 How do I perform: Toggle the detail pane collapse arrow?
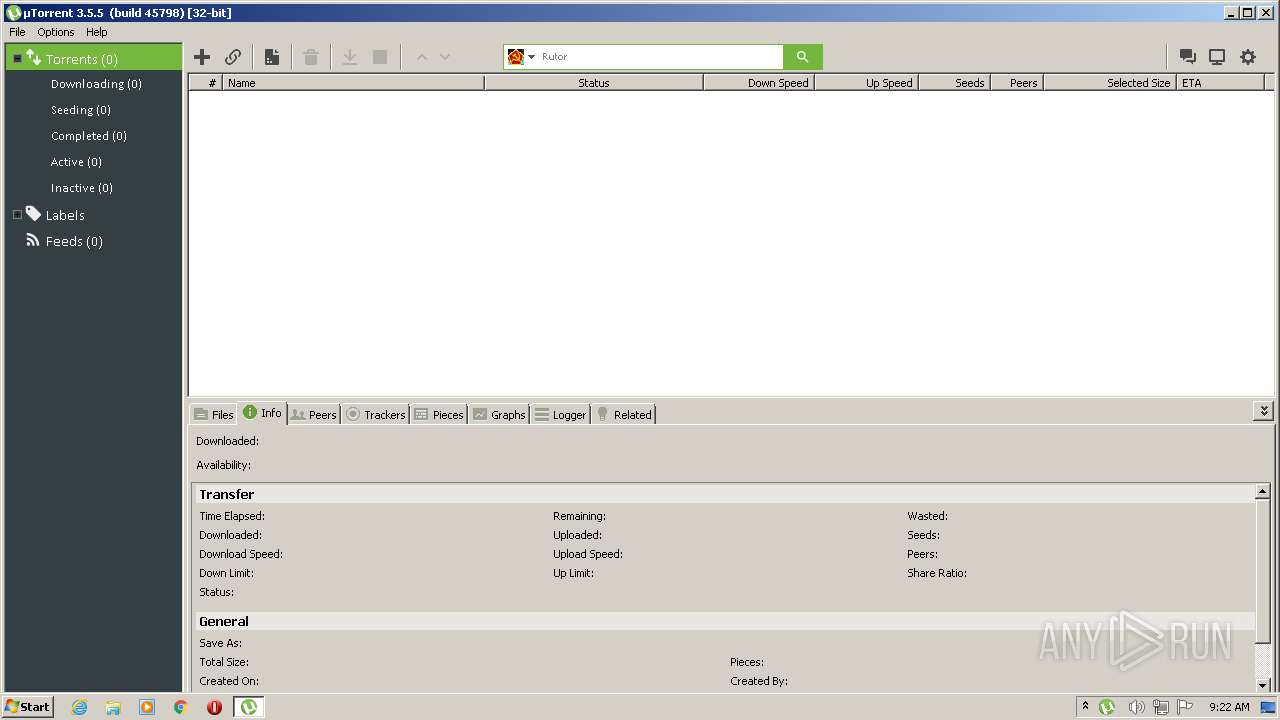[1264, 411]
